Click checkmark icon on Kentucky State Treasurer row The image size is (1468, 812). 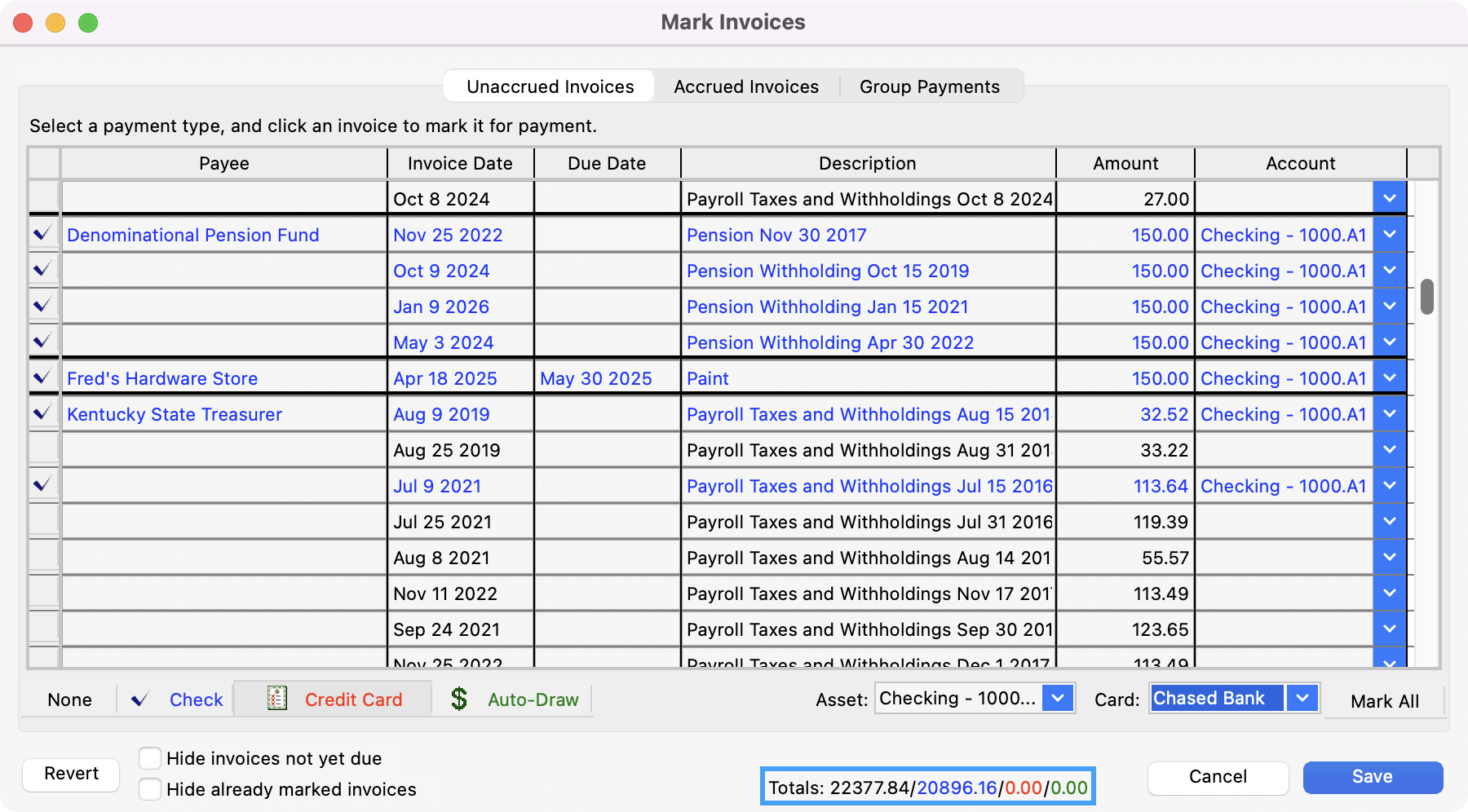42,413
